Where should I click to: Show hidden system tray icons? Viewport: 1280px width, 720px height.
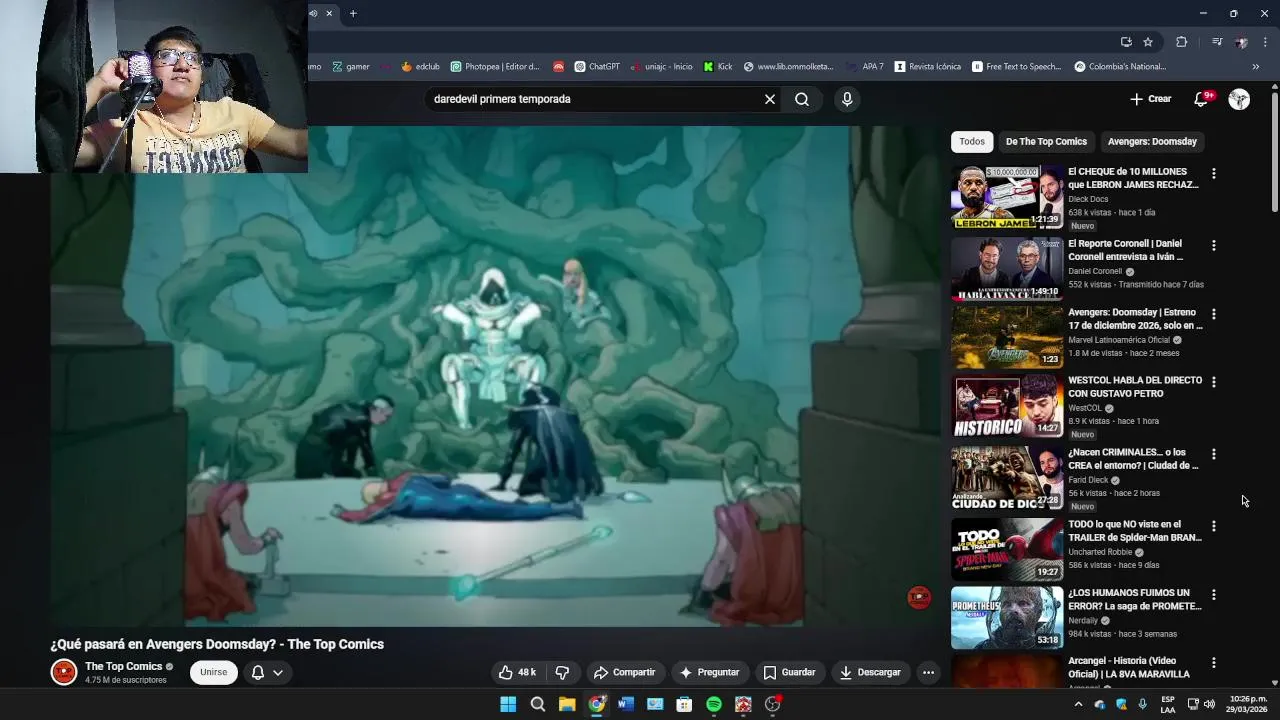[x=1078, y=704]
